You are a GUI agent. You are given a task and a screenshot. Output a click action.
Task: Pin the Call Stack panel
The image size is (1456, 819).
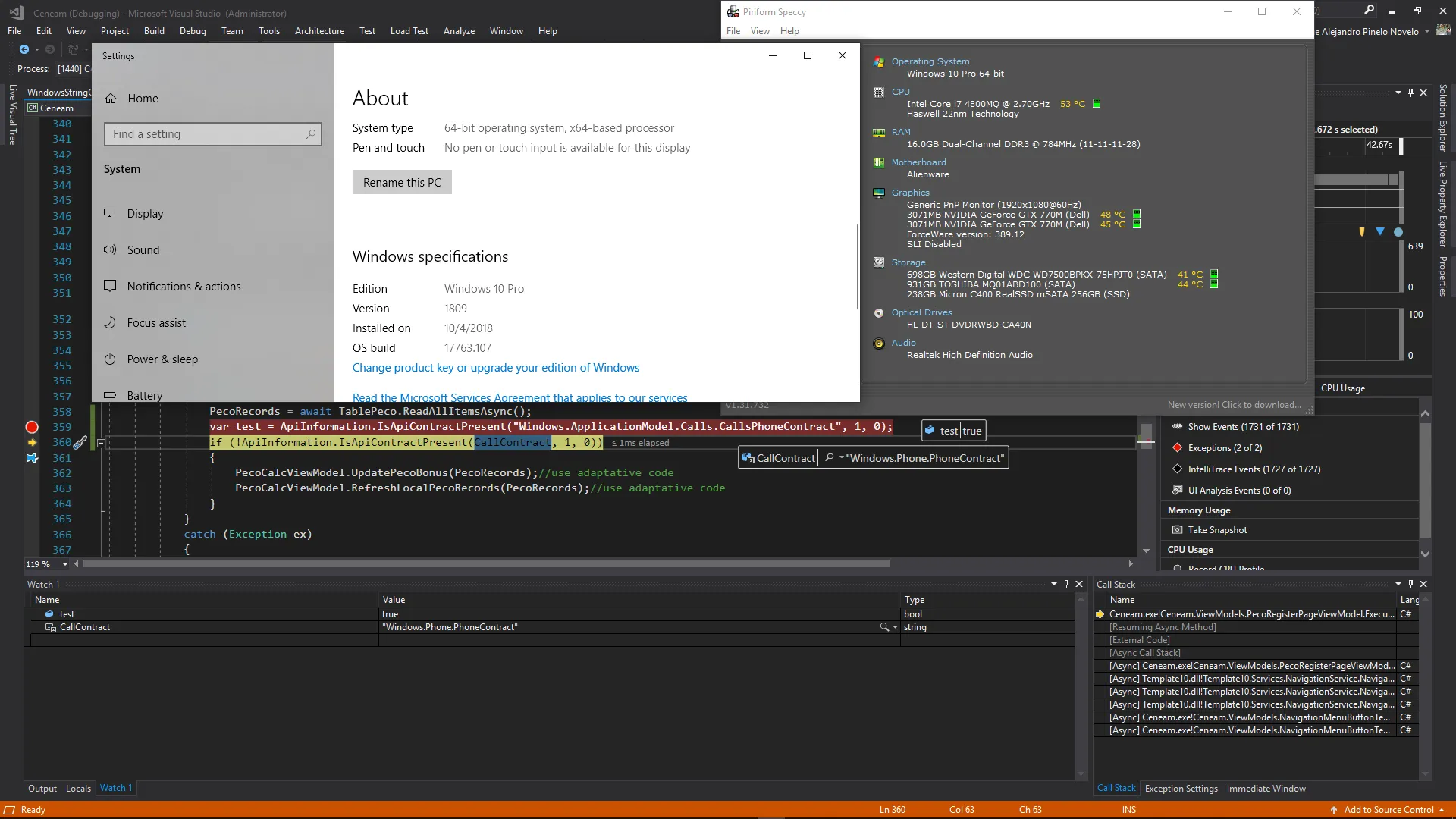click(1410, 584)
